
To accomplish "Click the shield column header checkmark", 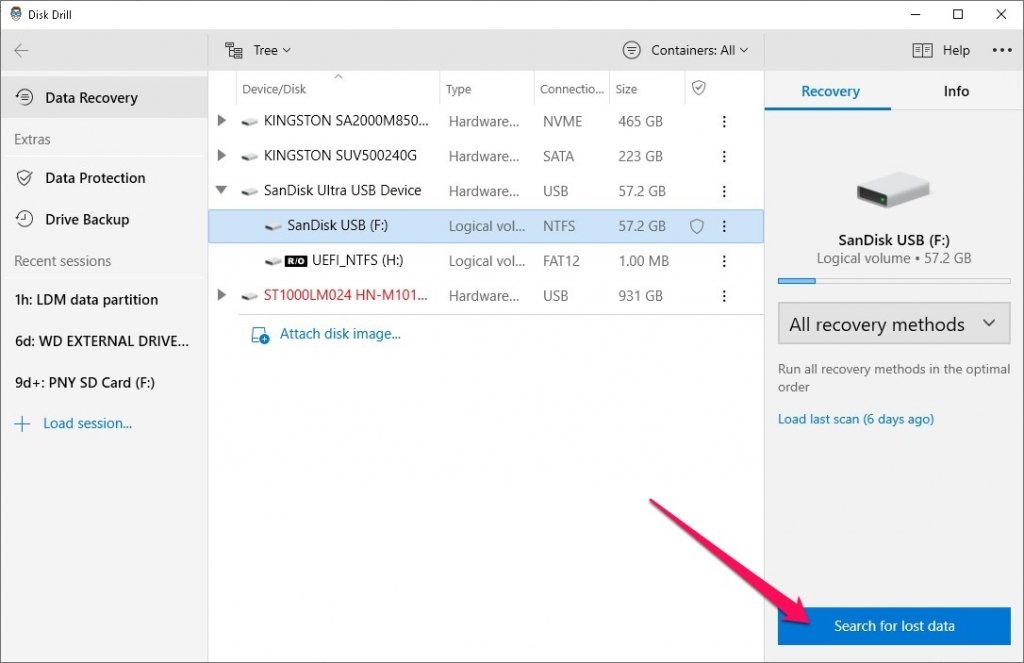I will point(697,88).
